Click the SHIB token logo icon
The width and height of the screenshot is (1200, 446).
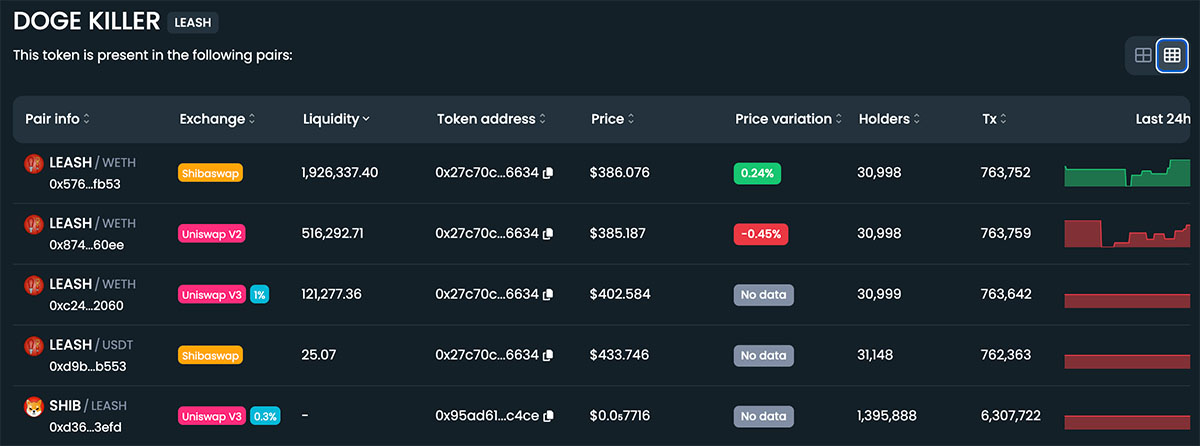(x=33, y=406)
